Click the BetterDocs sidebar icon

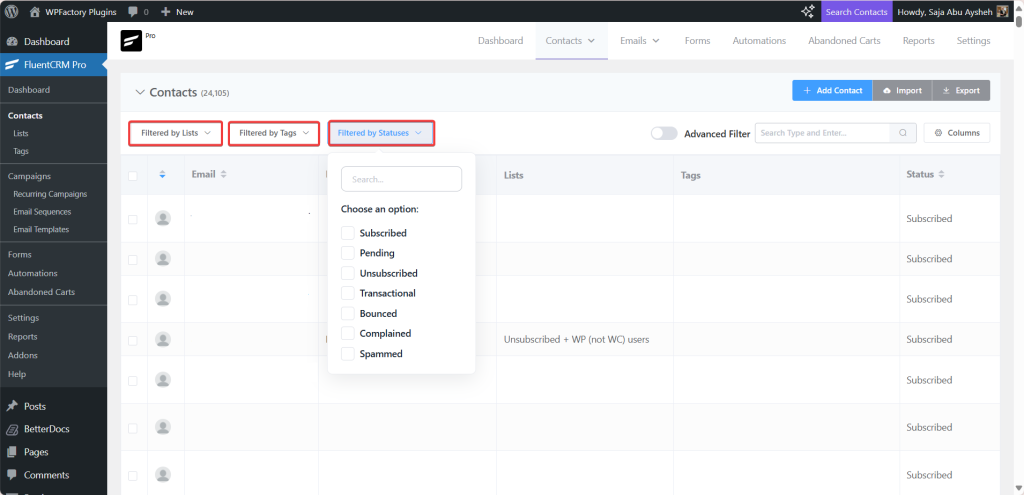point(12,429)
